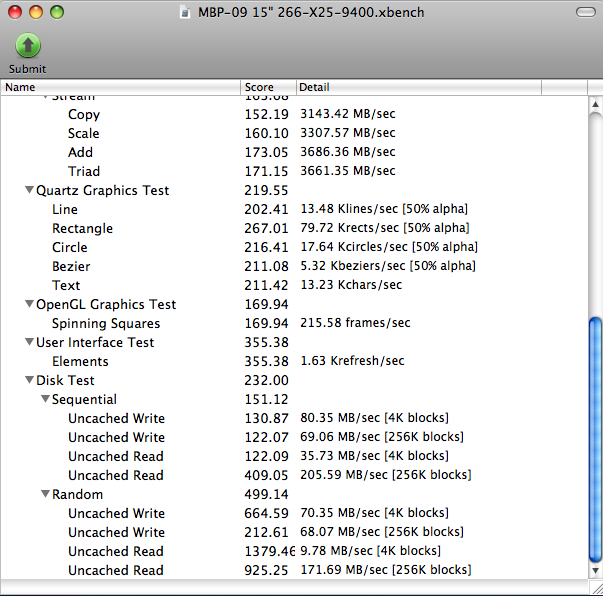Collapse the Quartz Graphics Test group

click(x=29, y=190)
